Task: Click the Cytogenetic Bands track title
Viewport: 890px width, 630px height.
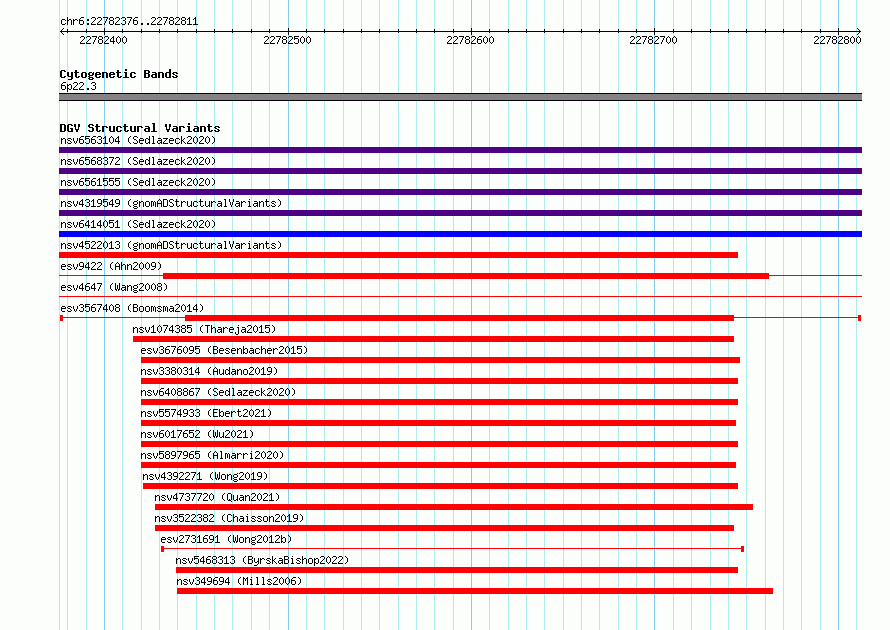Action: pos(119,74)
